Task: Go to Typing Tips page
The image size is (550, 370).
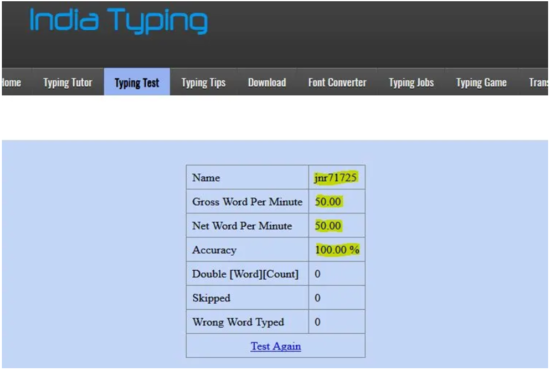Action: coord(203,82)
